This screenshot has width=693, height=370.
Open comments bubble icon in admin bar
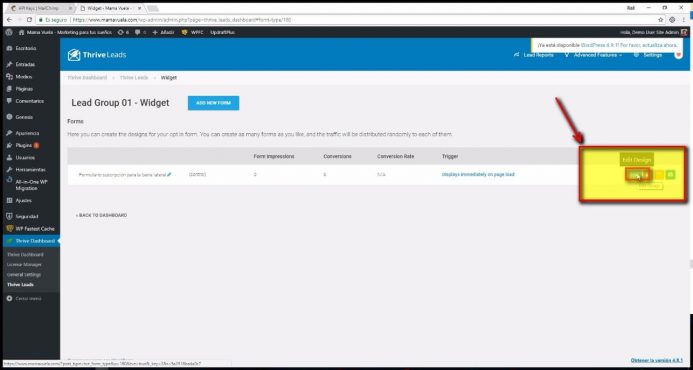tap(140, 32)
